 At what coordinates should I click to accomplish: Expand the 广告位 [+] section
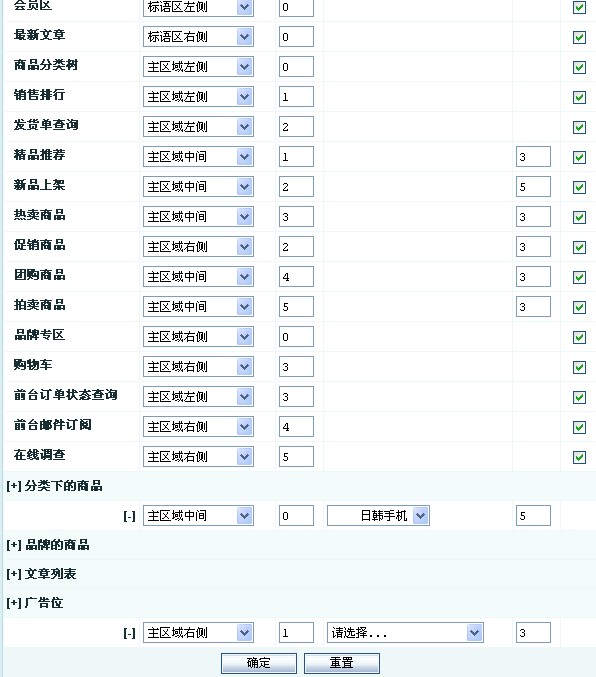pyautogui.click(x=14, y=603)
